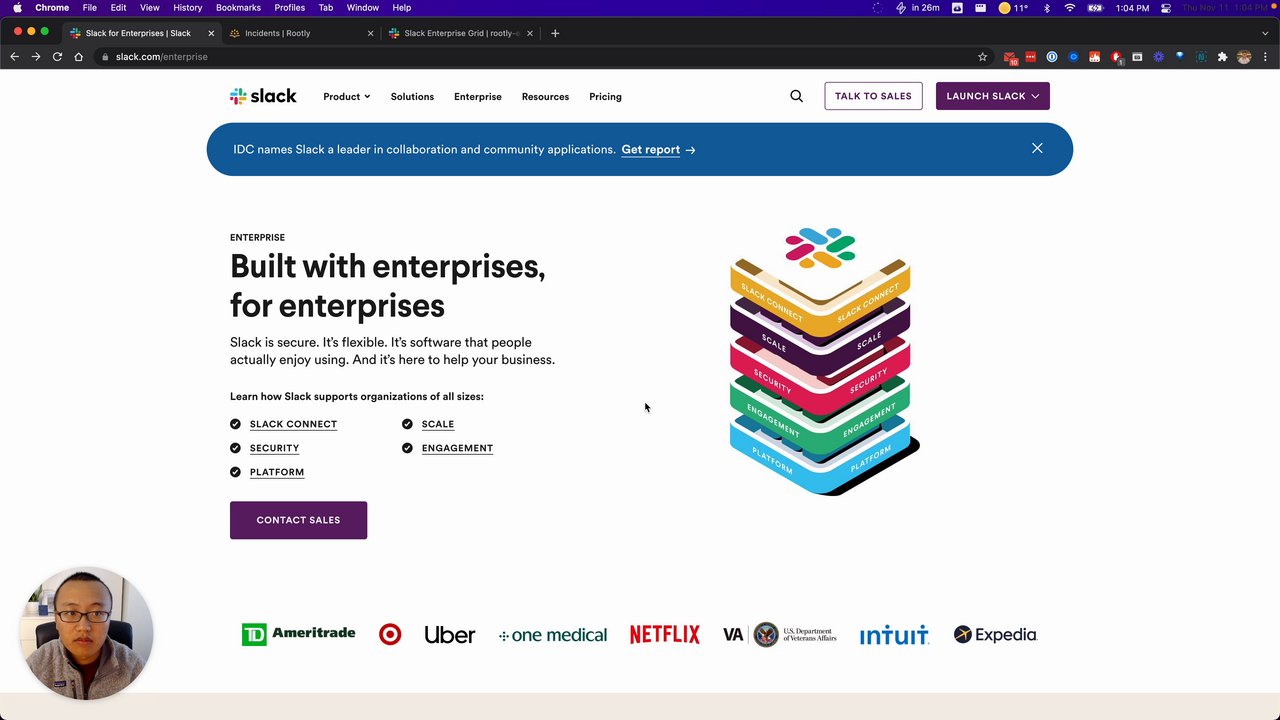Screen dimensions: 1280x720
Task: Click the check mark beside Slack Connect
Action: [x=236, y=424]
